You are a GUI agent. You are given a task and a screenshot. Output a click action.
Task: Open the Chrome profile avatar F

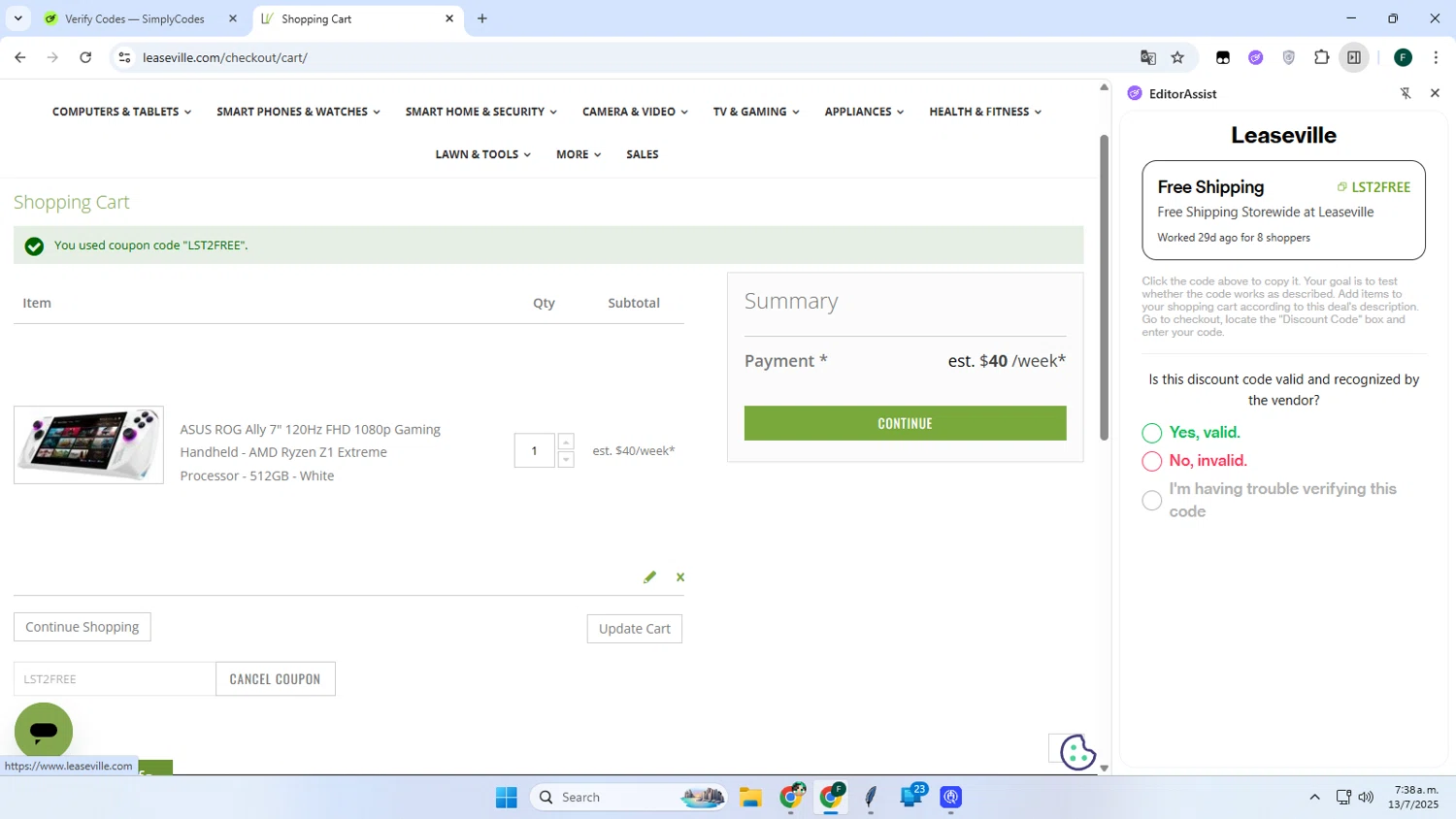(1403, 57)
